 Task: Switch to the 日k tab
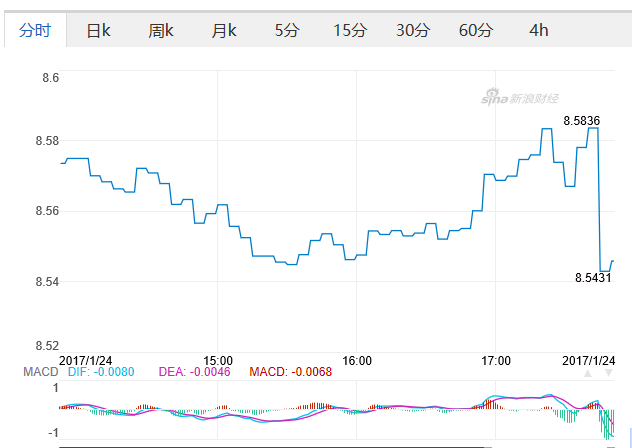tap(98, 30)
